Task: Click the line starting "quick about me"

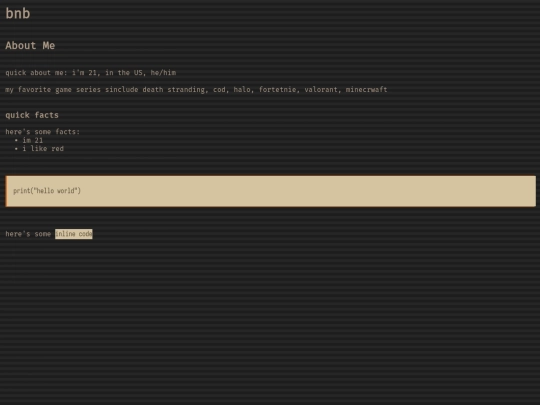Action: 91,73
